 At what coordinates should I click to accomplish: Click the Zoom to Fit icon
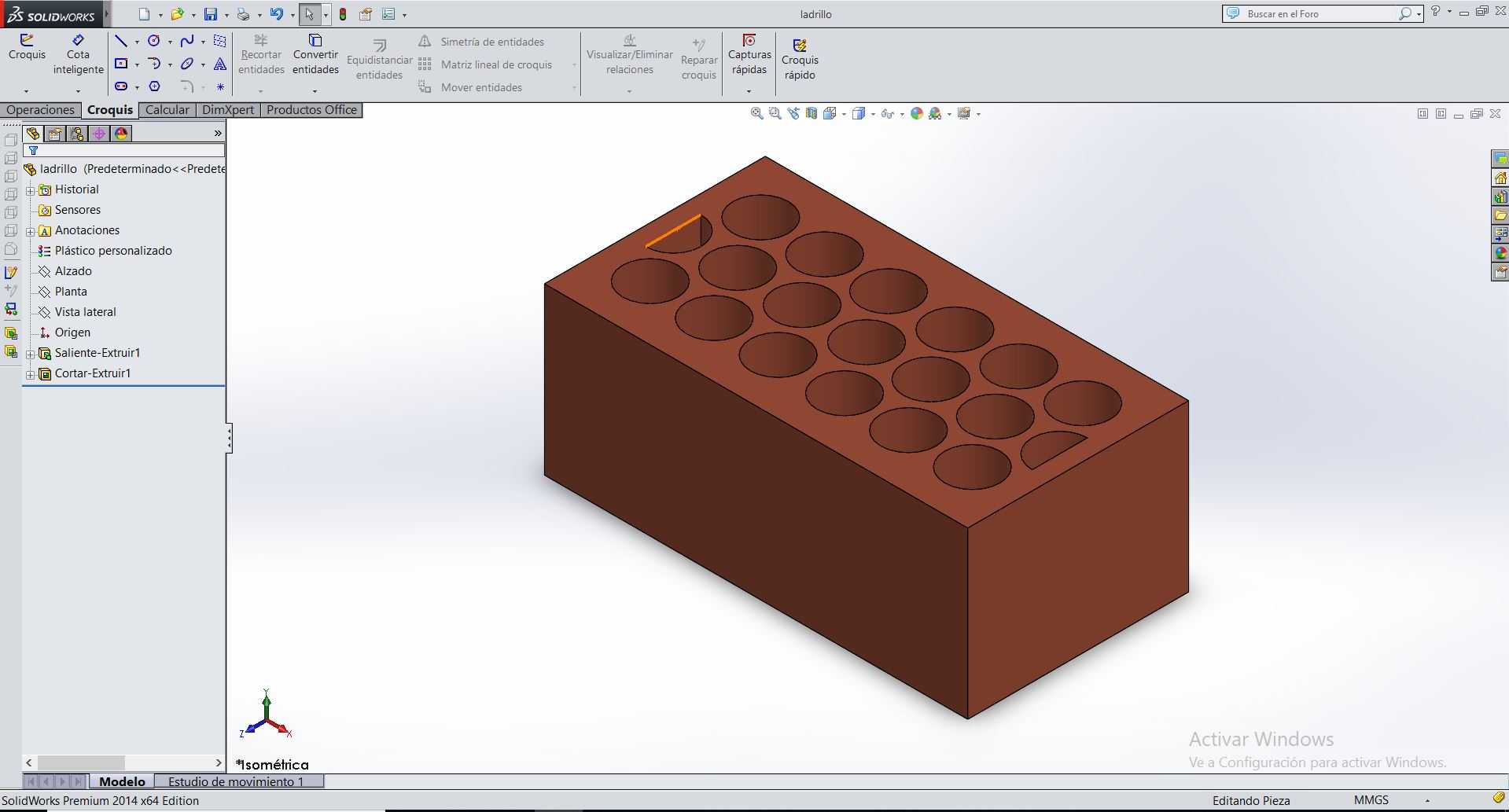(756, 113)
